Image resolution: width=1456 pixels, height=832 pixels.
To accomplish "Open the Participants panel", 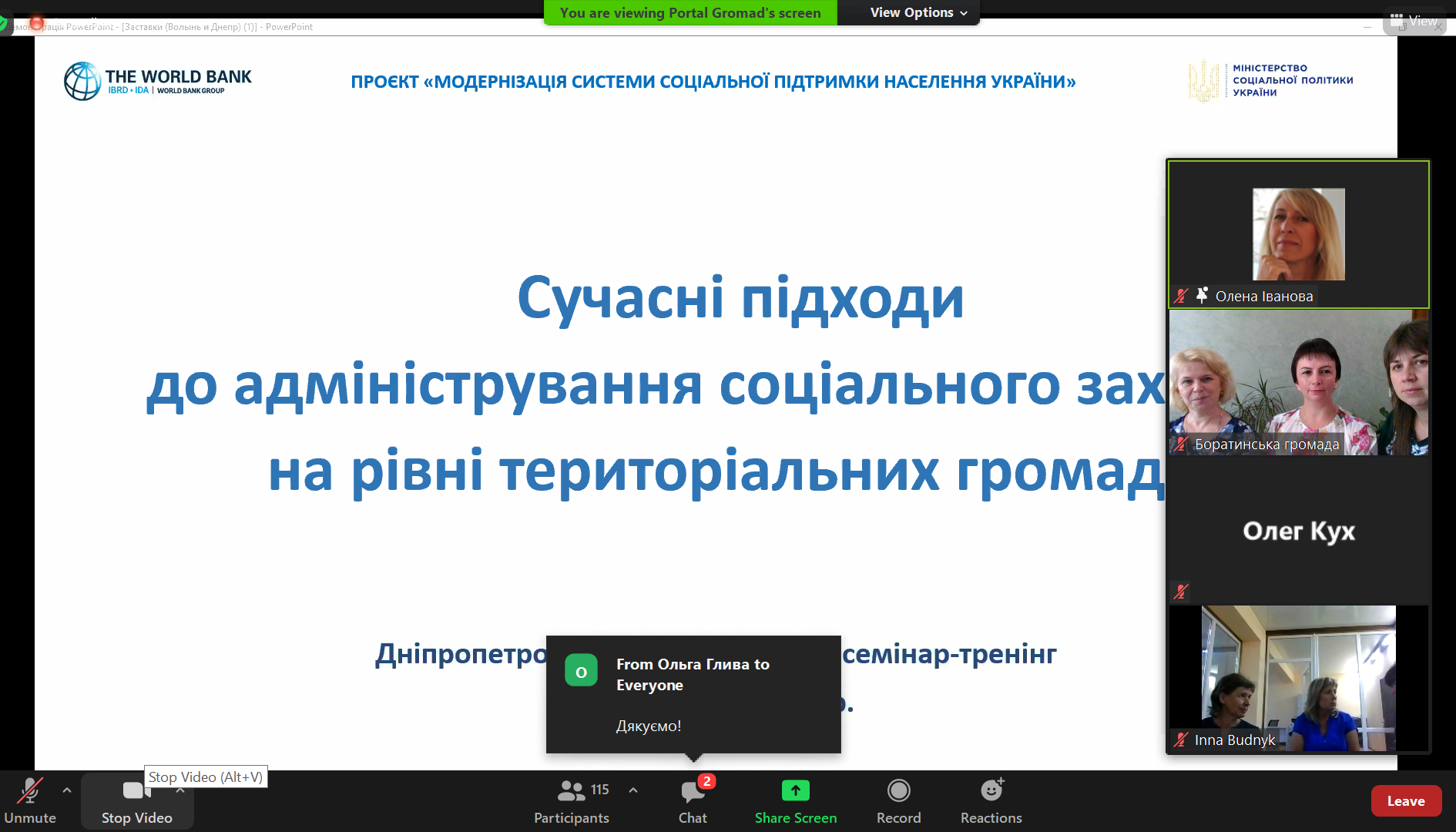I will pyautogui.click(x=571, y=800).
